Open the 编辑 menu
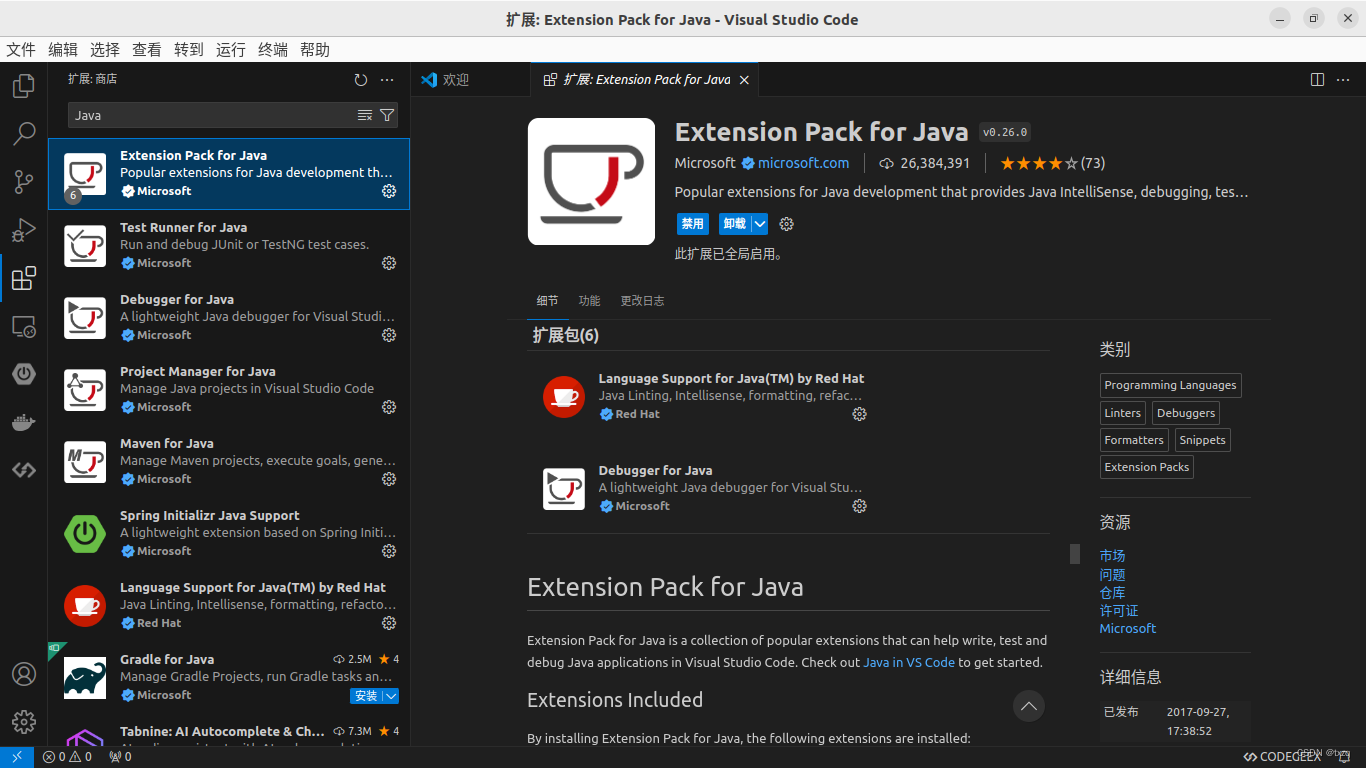This screenshot has width=1366, height=768. click(63, 50)
